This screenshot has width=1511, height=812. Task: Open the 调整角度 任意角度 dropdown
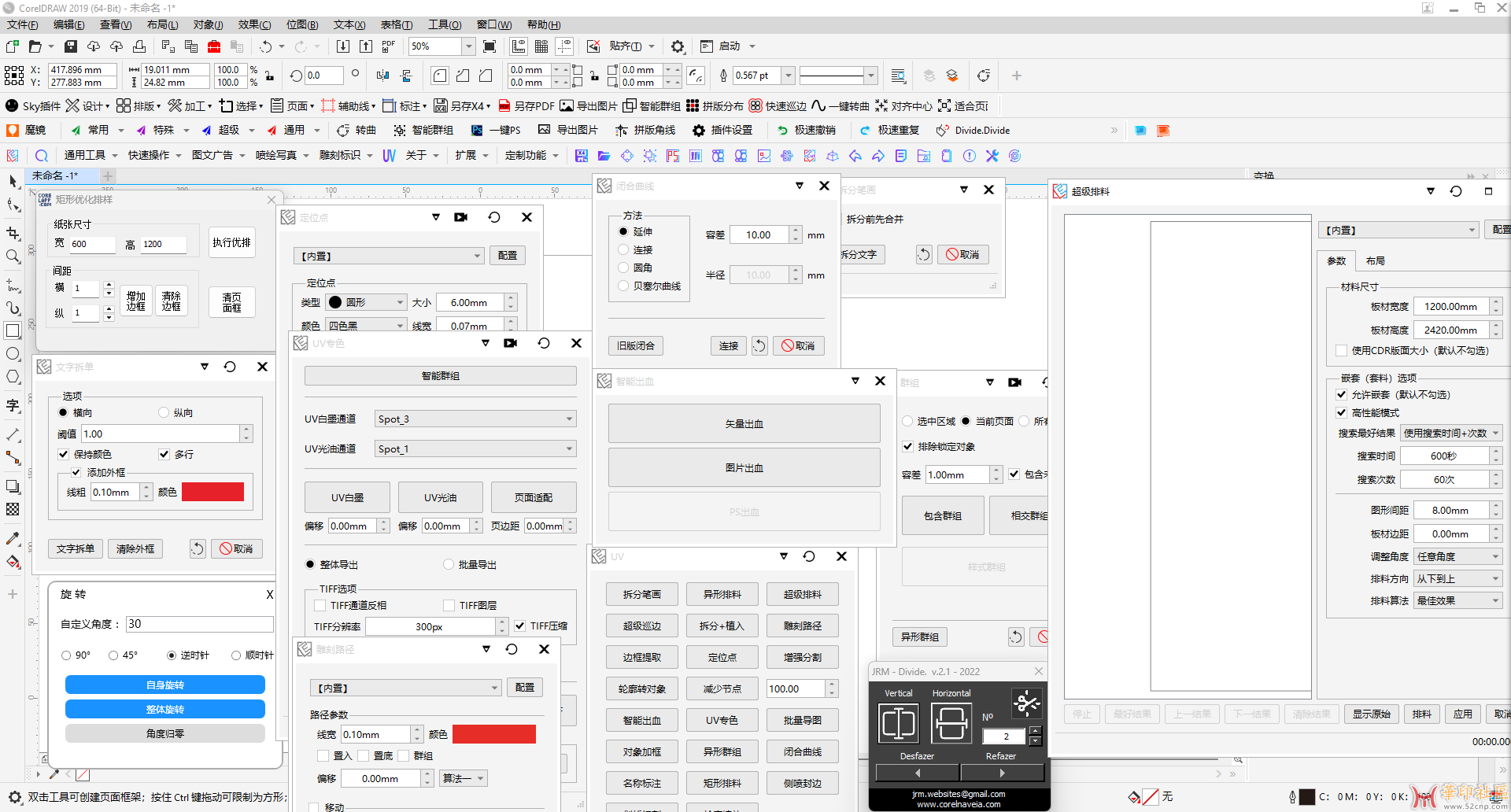(x=1457, y=556)
